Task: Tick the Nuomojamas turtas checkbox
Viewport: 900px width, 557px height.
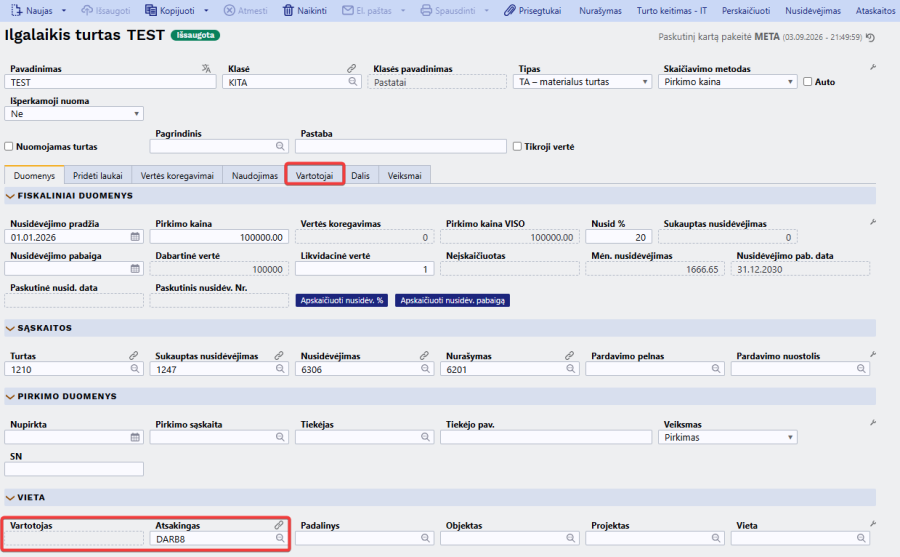Action: tap(9, 146)
